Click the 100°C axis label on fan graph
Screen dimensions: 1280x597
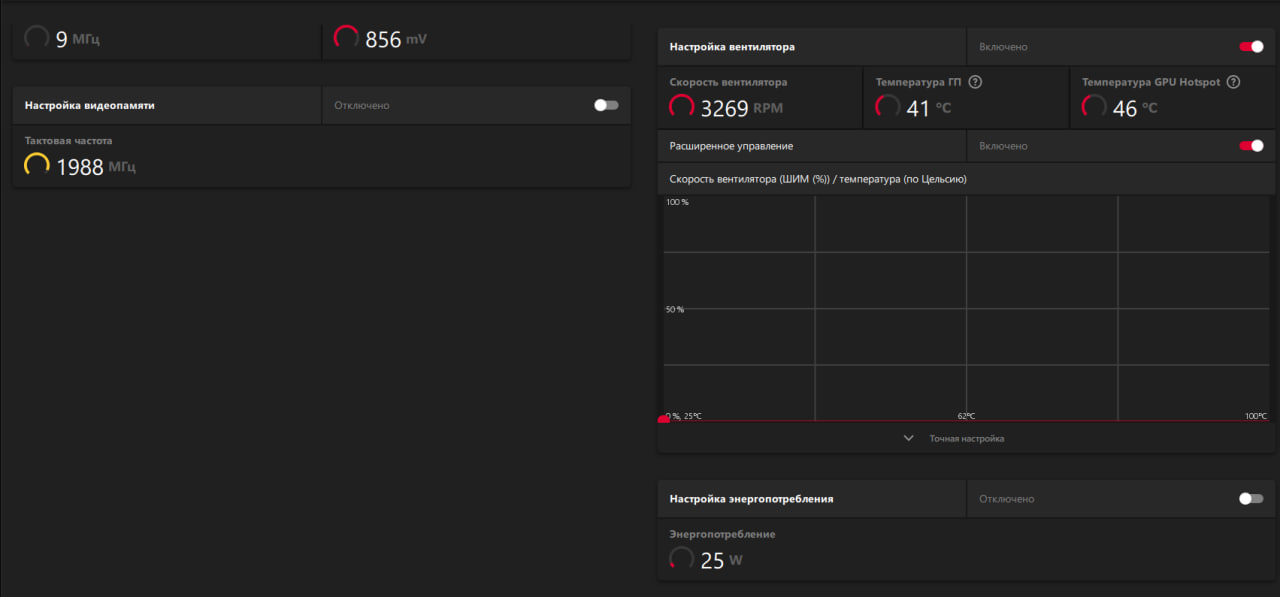[x=1256, y=416]
